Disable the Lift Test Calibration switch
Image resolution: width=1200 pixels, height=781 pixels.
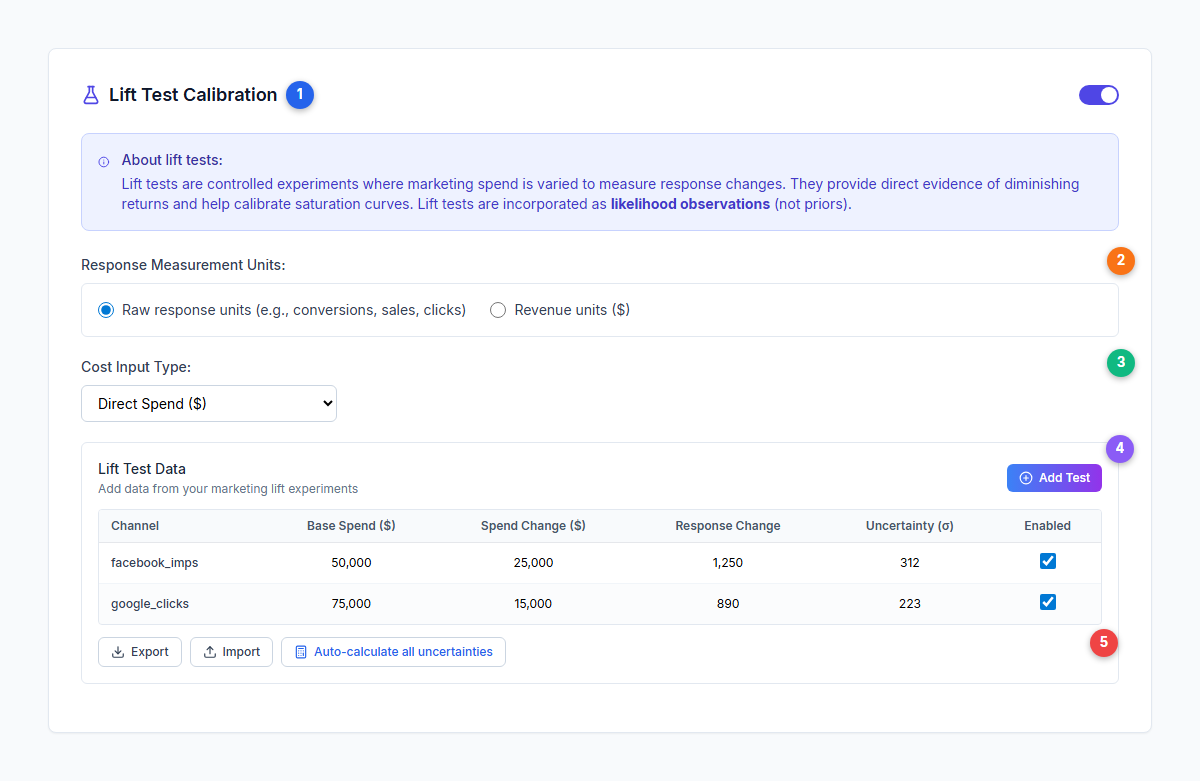tap(1098, 95)
